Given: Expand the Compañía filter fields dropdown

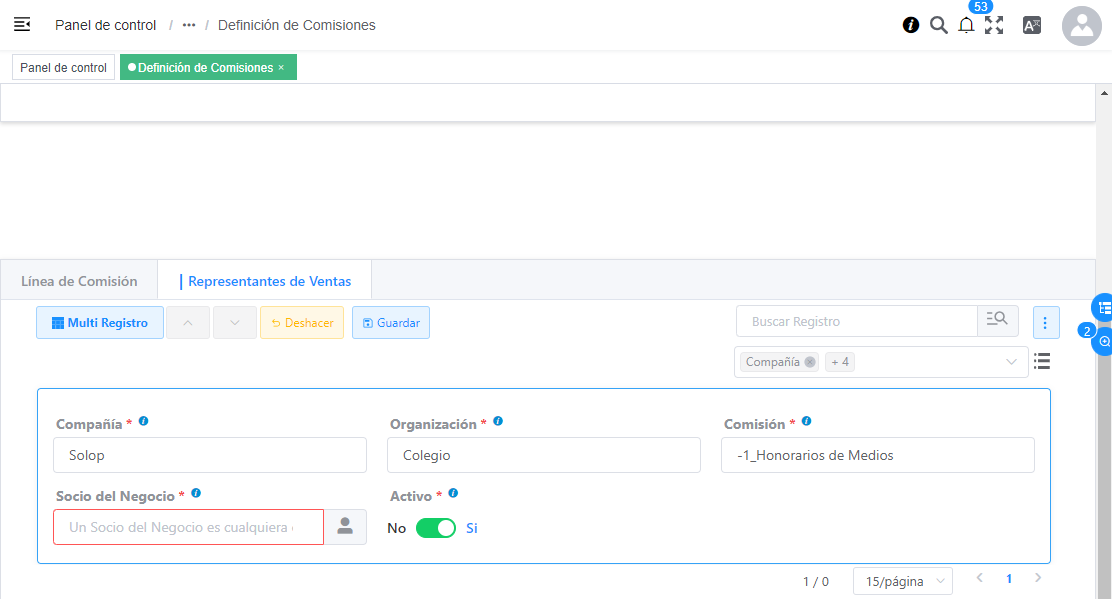Looking at the screenshot, I should 1011,362.
